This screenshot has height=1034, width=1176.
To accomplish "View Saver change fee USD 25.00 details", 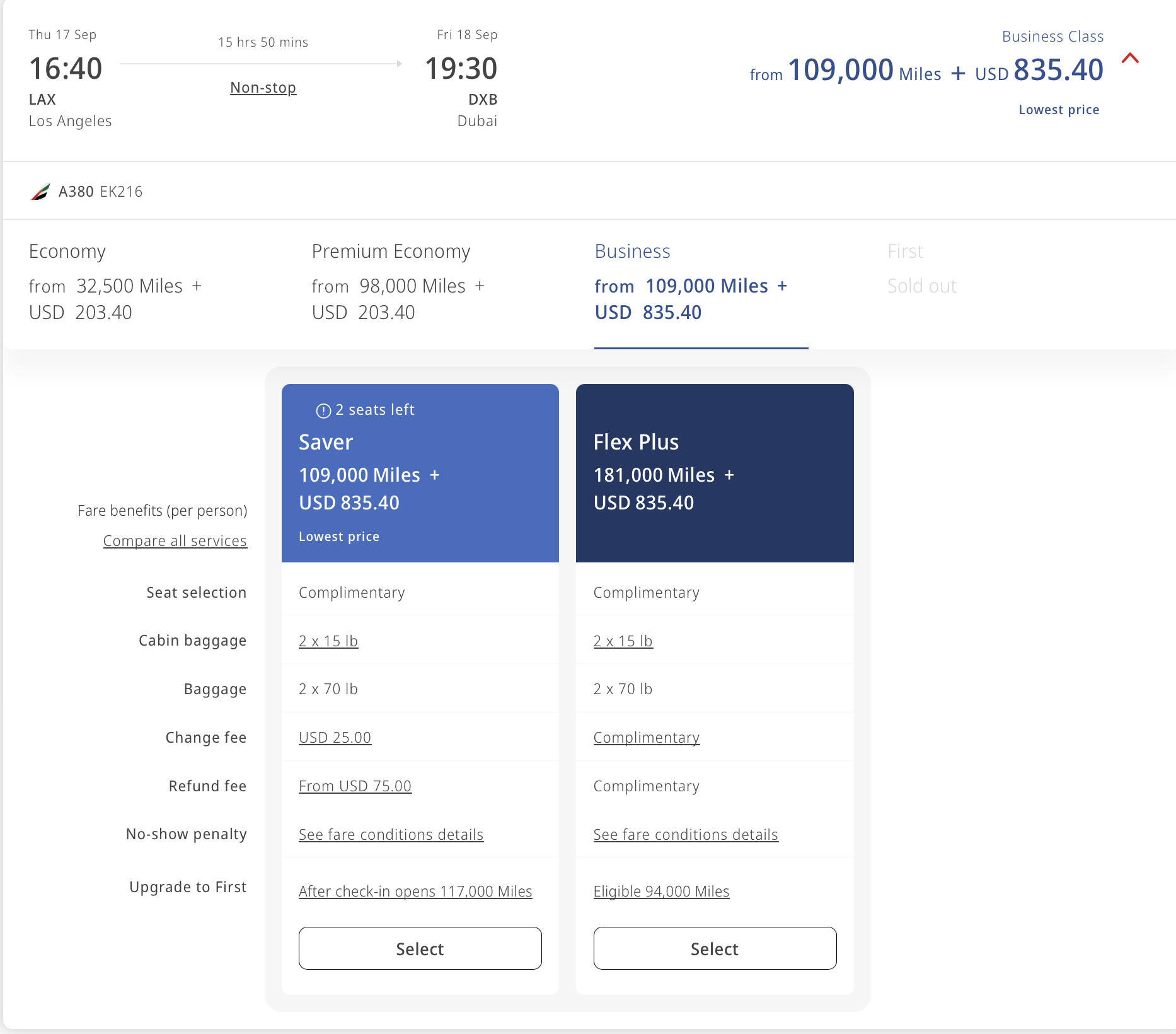I will click(335, 738).
